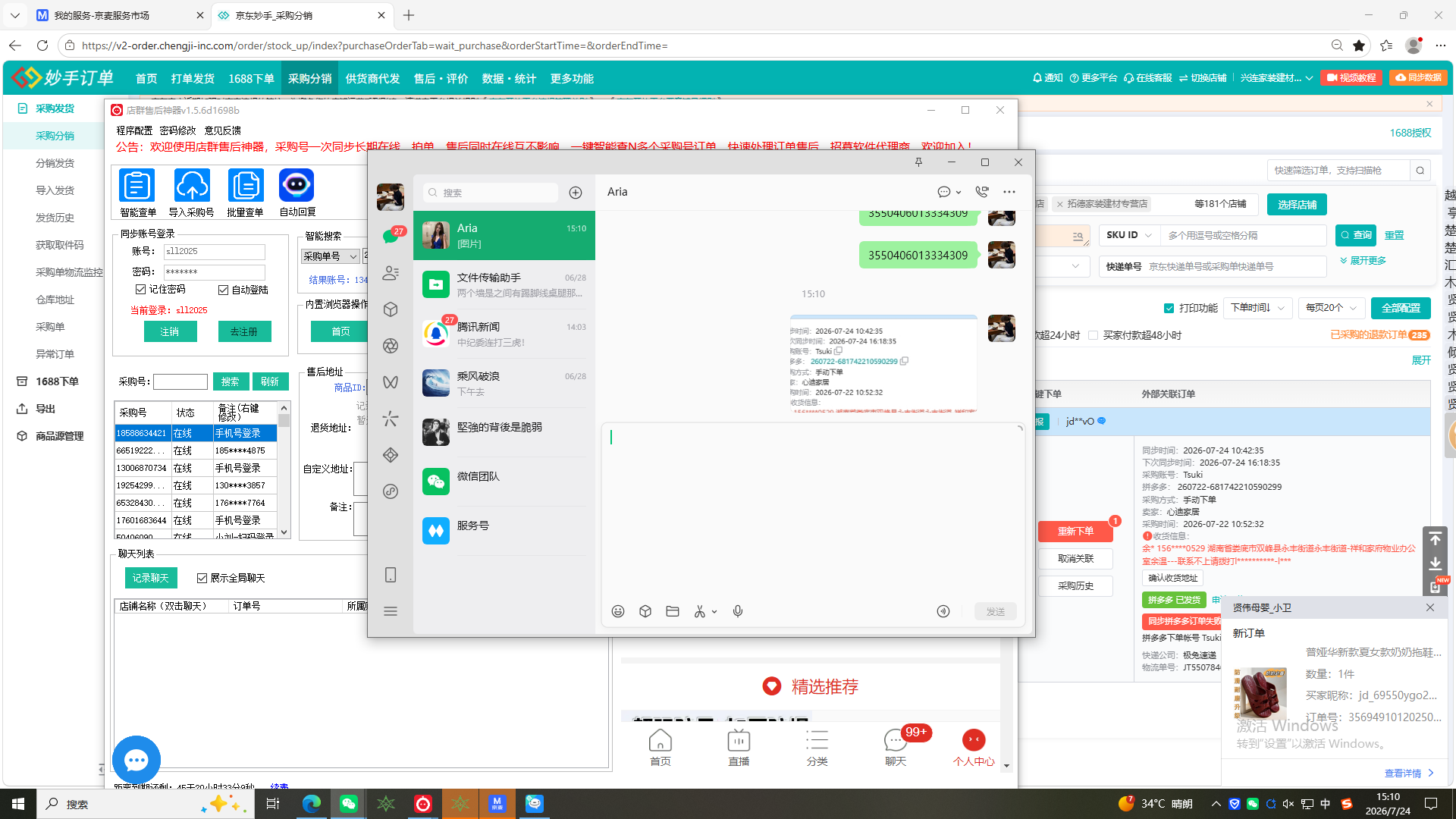Pin the WeChat window on top

[x=918, y=162]
